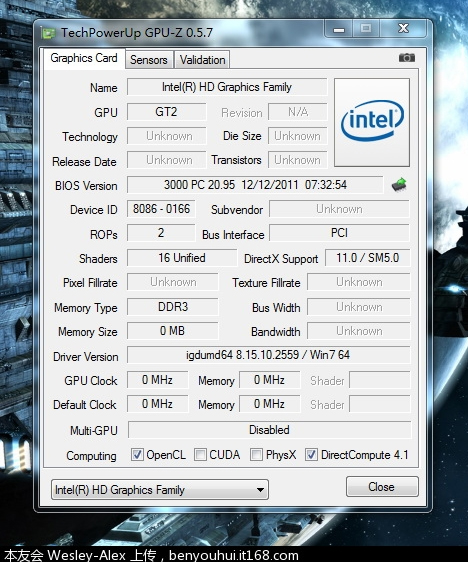Screen dimensions: 468x562
Task: Click the Driver Version field
Action: click(x=268, y=355)
